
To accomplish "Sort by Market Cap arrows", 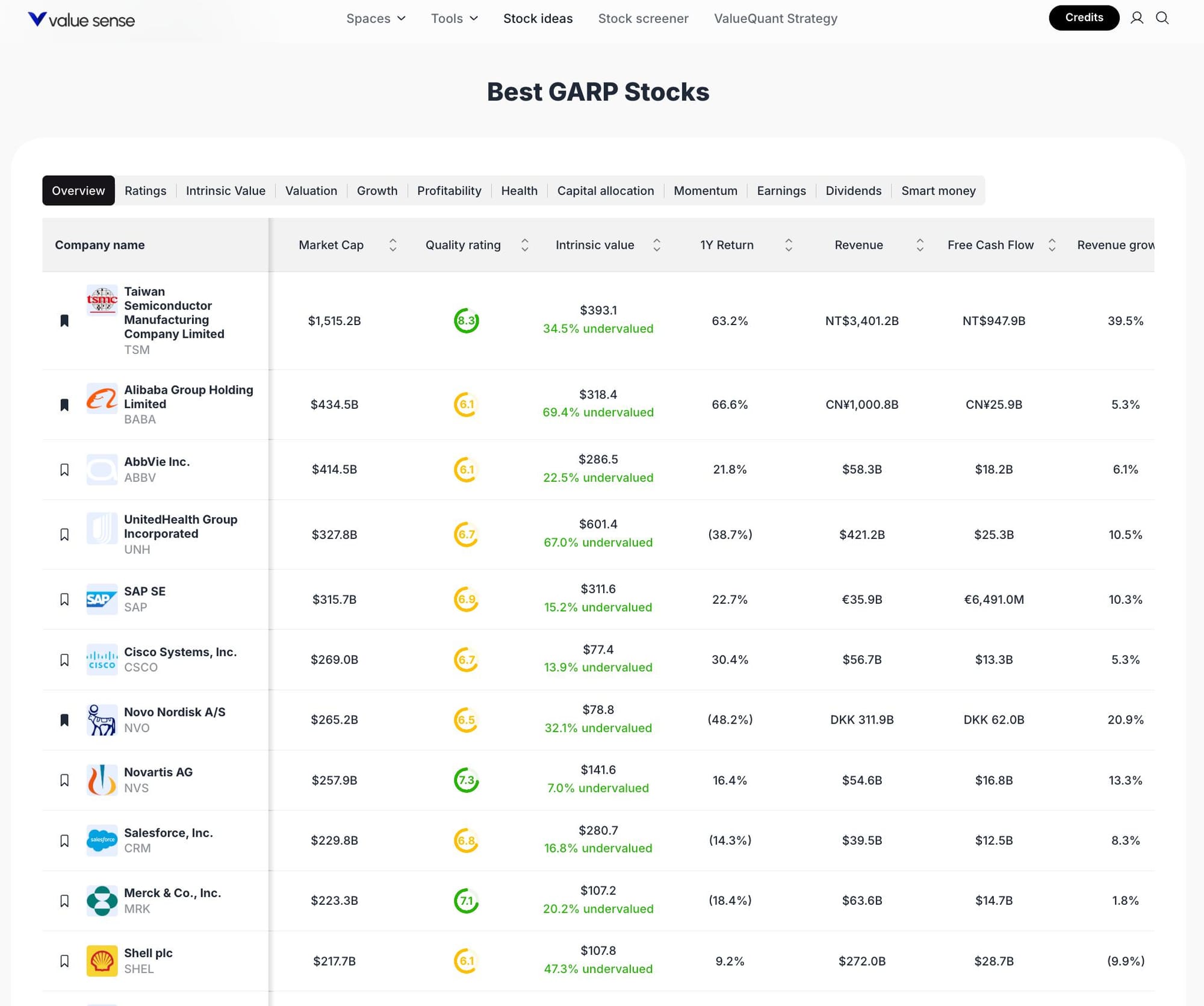I will tap(393, 245).
